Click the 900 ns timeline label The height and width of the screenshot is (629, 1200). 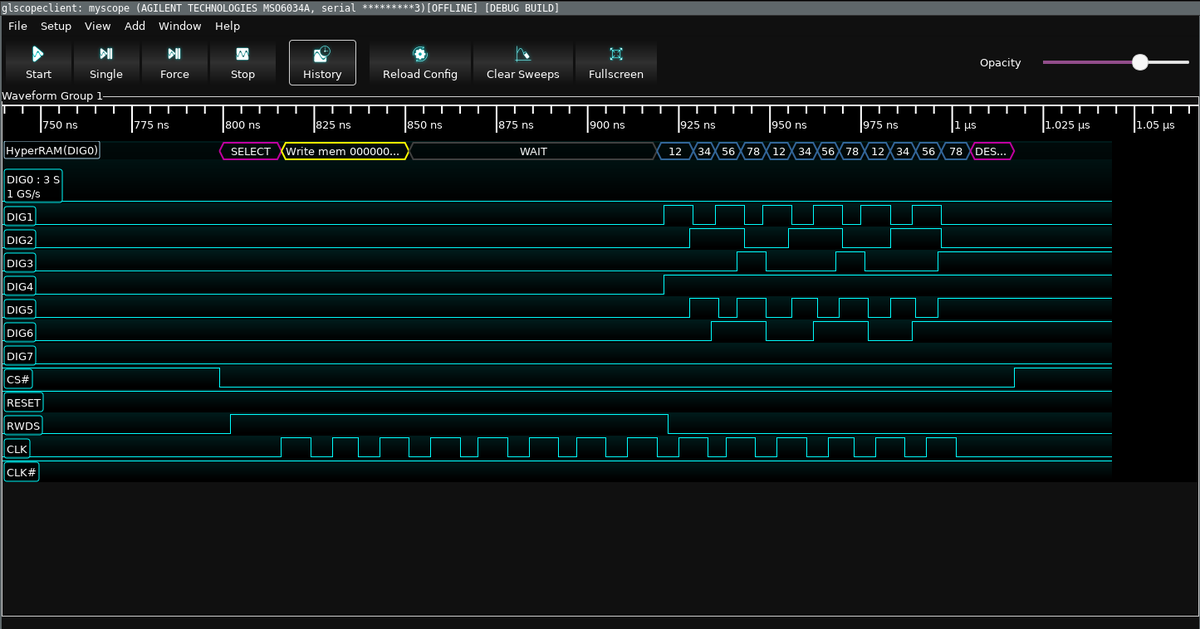(x=607, y=125)
